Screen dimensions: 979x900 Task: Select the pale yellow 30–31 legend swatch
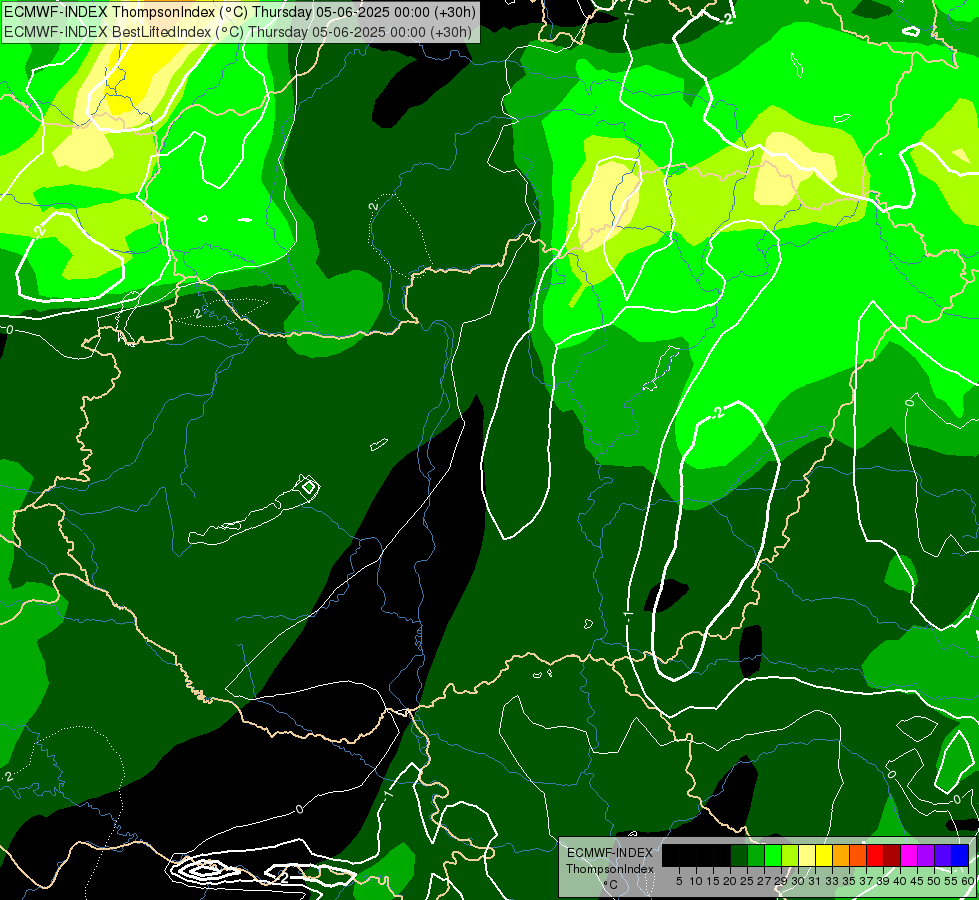807,855
